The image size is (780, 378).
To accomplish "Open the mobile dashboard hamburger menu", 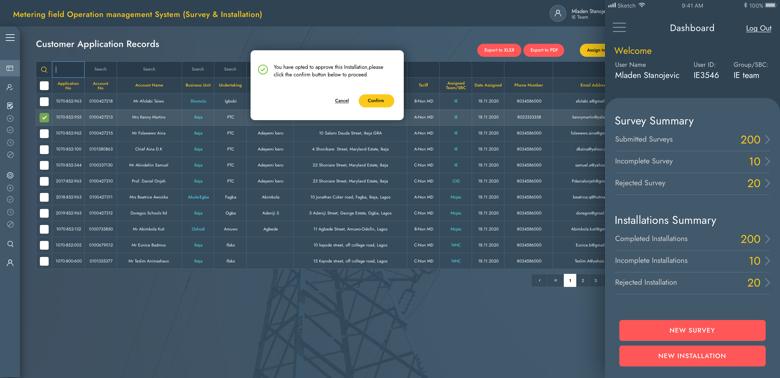I will click(x=619, y=27).
